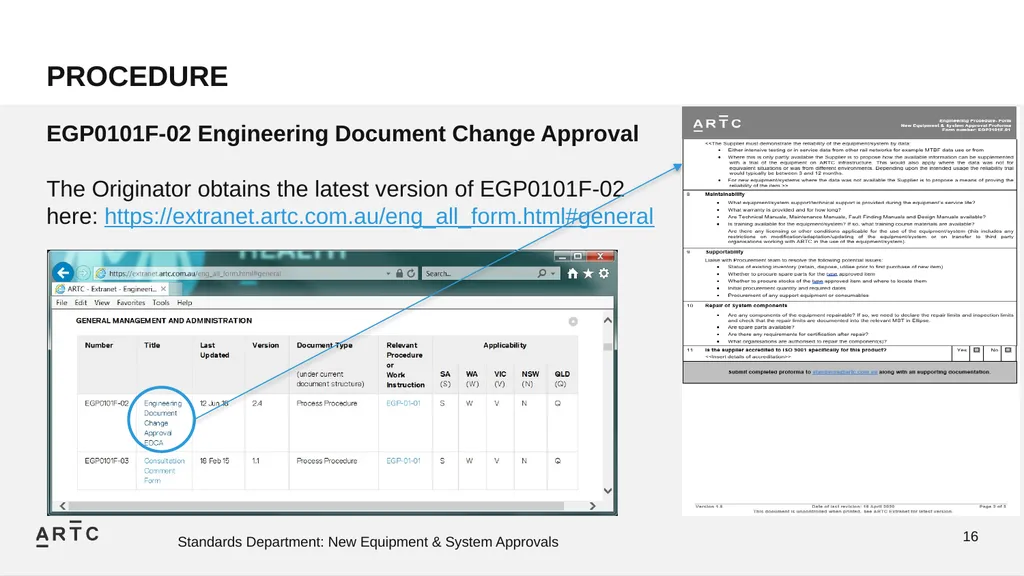Select the EGP0101F-03 number cell
This screenshot has width=1024, height=576.
(x=106, y=461)
